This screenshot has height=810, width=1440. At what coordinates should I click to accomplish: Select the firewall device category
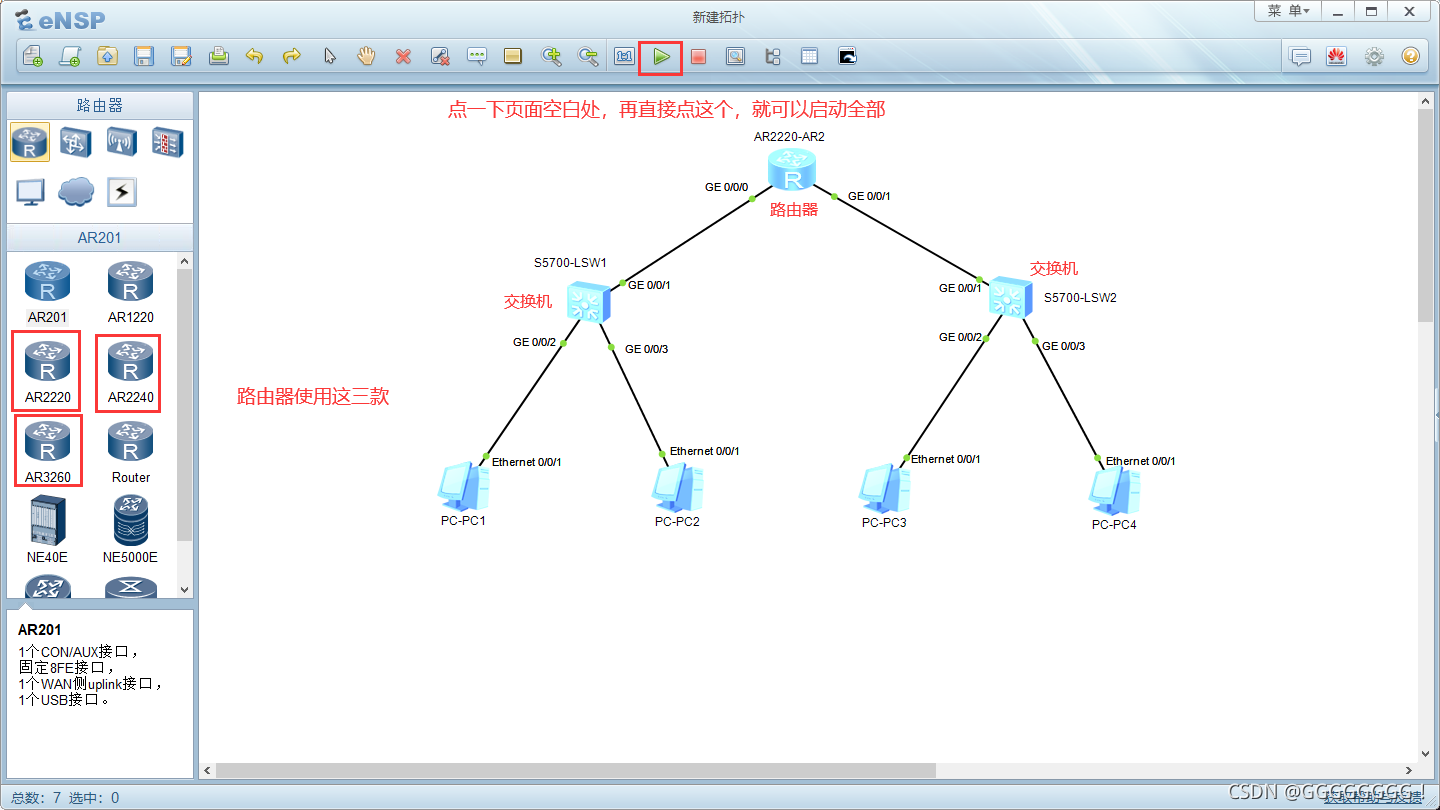[x=167, y=142]
